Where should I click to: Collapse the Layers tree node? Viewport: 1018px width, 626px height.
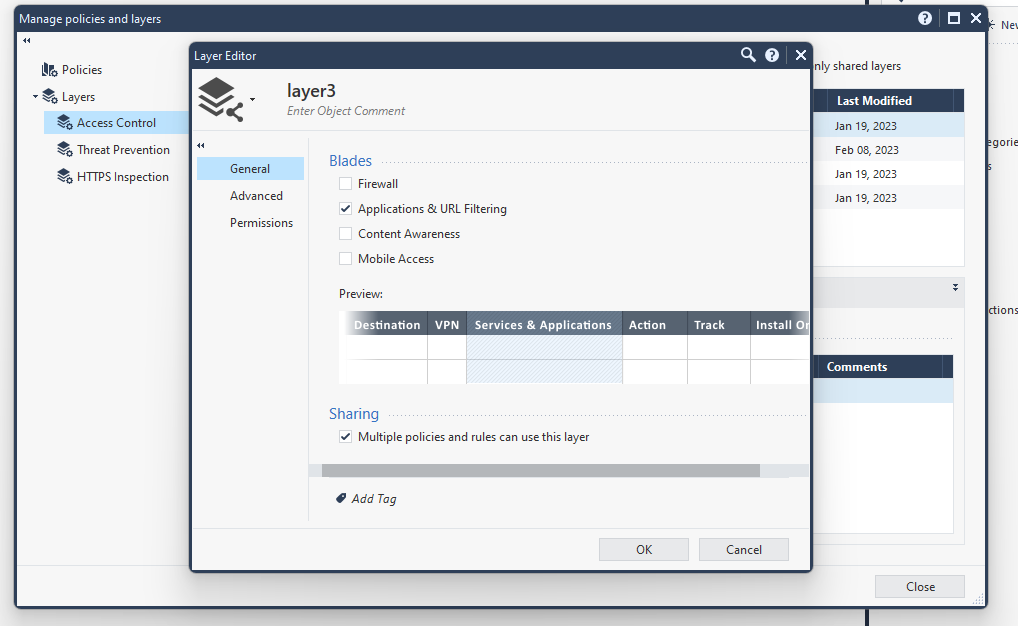tap(35, 97)
